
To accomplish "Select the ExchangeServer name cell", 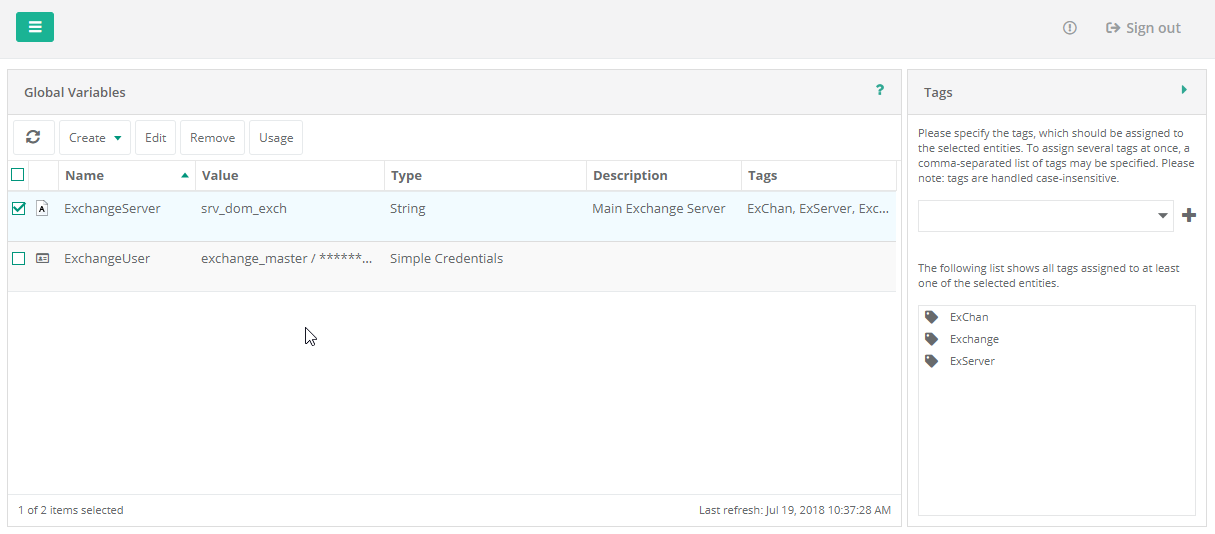I will (x=112, y=209).
